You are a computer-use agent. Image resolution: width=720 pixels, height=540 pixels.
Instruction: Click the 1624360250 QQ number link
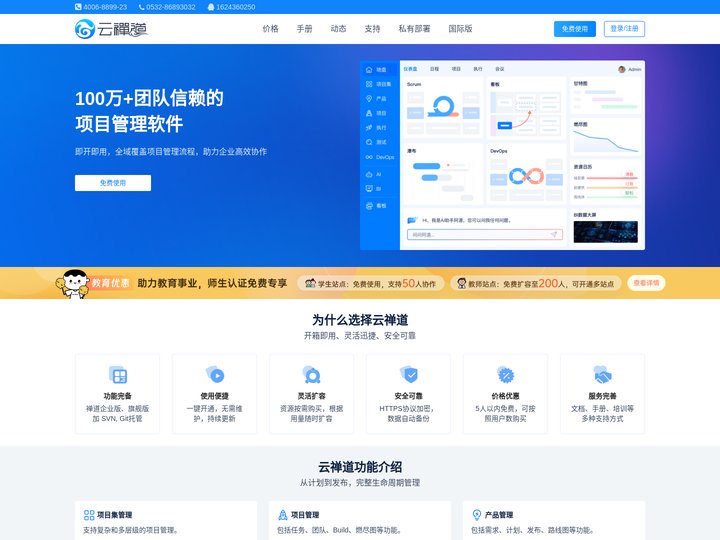tap(236, 7)
